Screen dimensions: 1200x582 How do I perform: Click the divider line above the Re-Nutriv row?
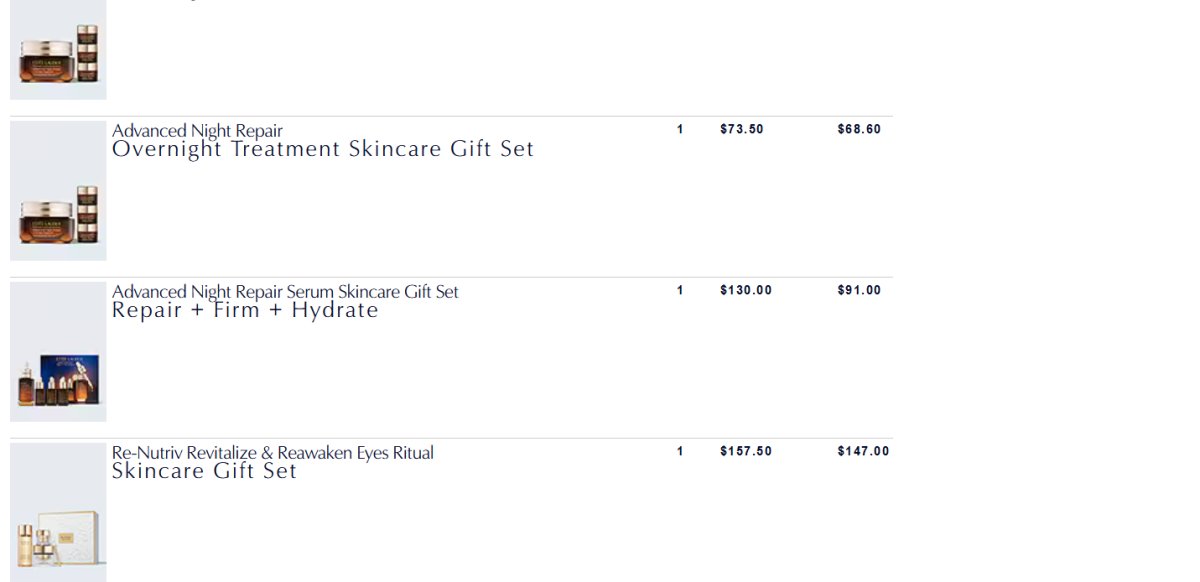[x=450, y=438]
